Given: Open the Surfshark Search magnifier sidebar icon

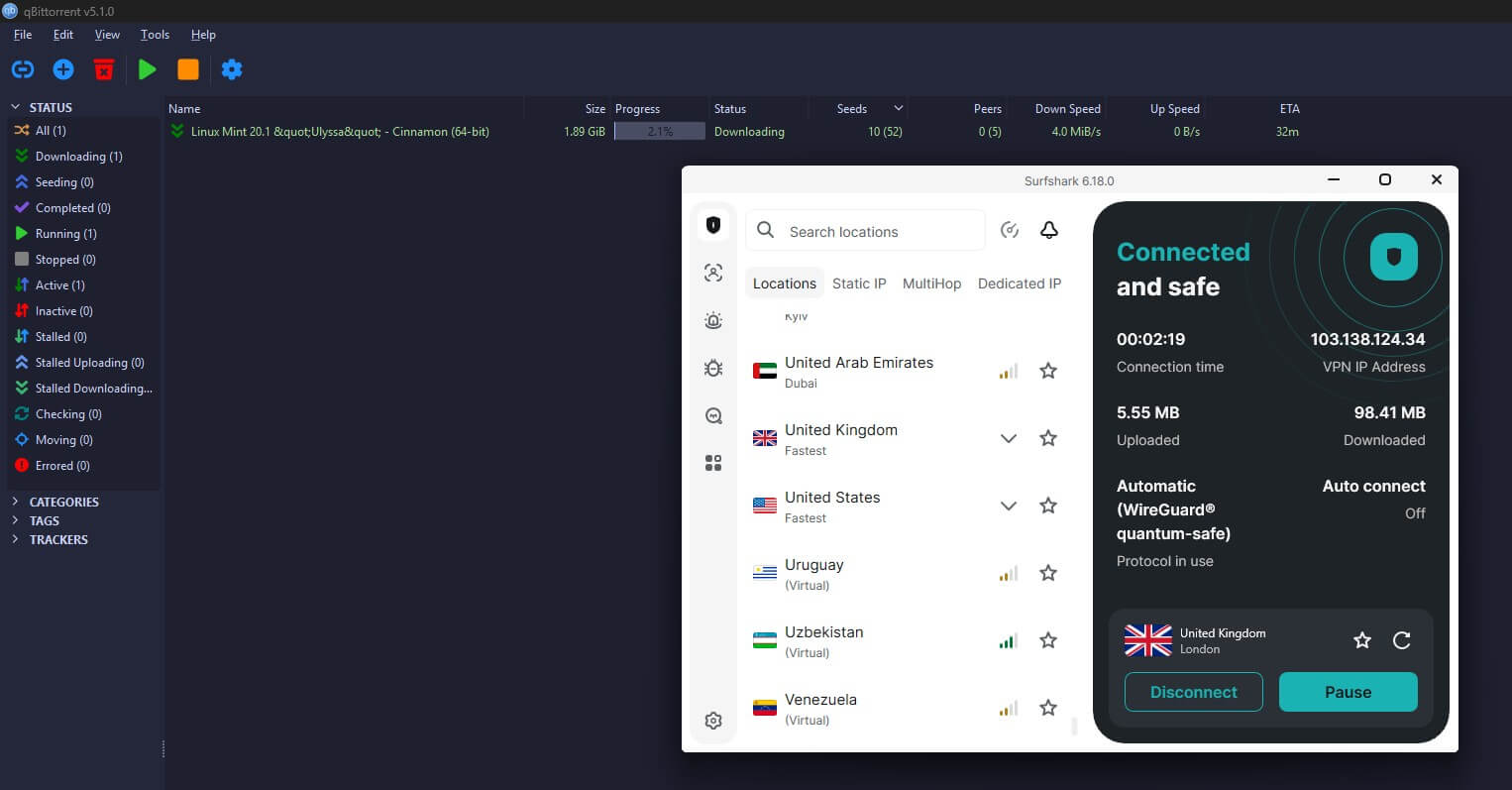Looking at the screenshot, I should (x=713, y=415).
